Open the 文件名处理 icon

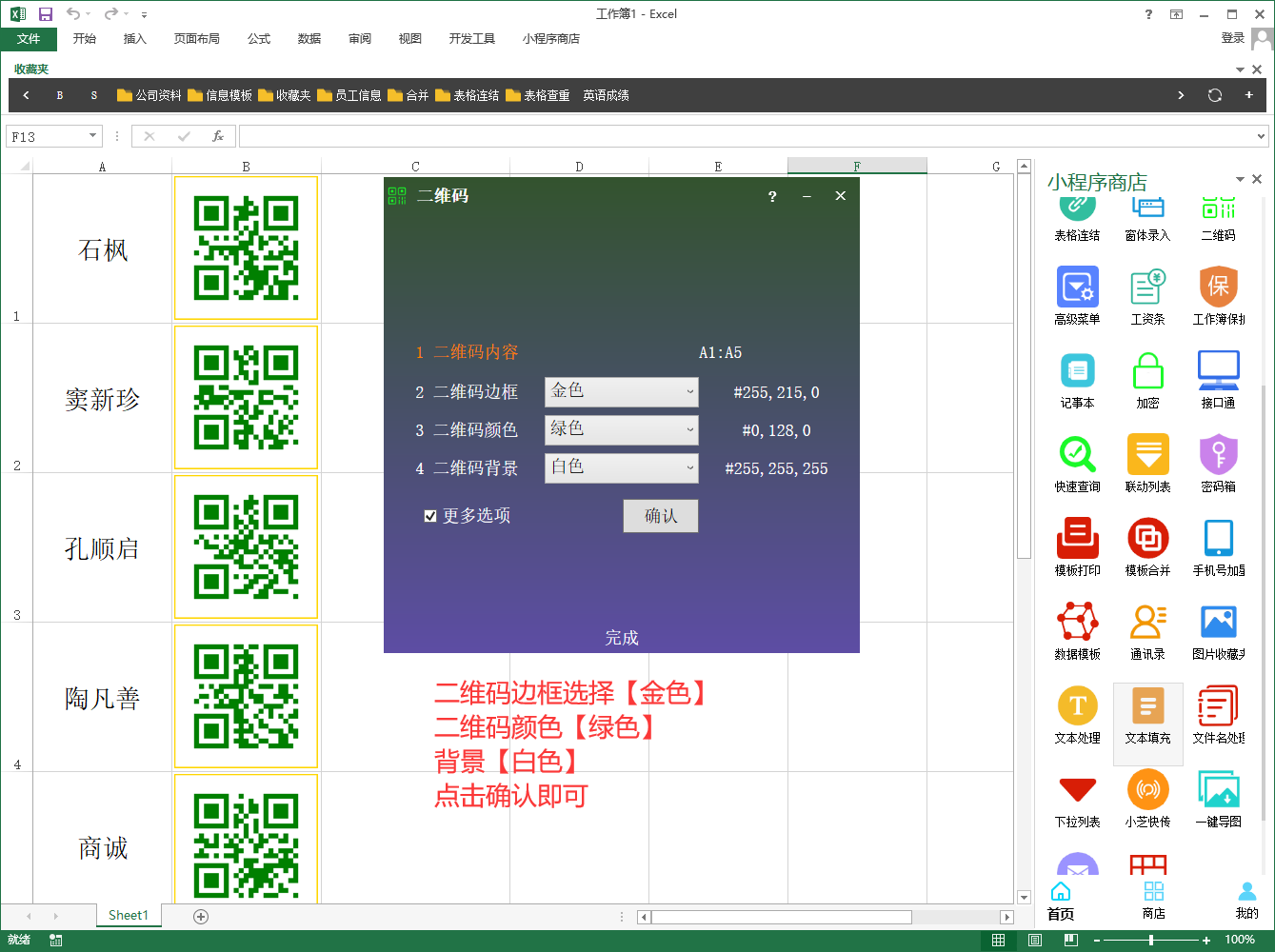click(1218, 705)
